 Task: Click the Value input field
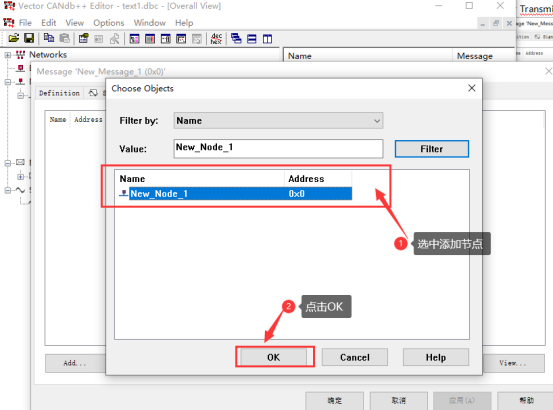tap(278, 148)
